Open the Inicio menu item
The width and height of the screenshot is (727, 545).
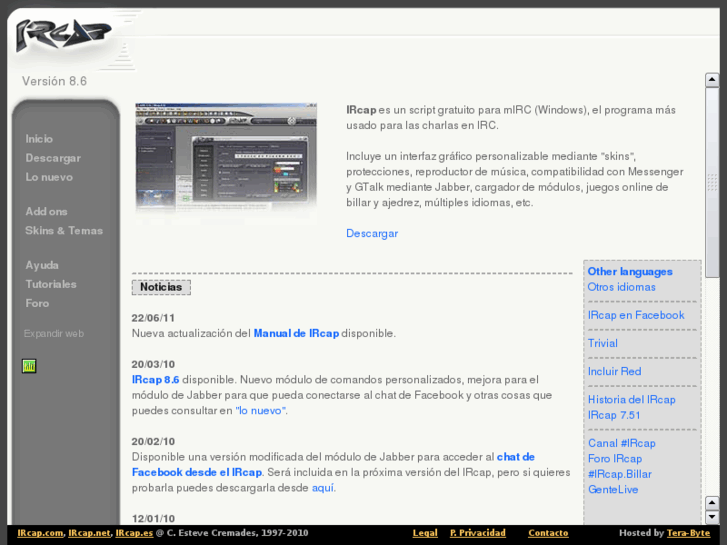pos(39,139)
